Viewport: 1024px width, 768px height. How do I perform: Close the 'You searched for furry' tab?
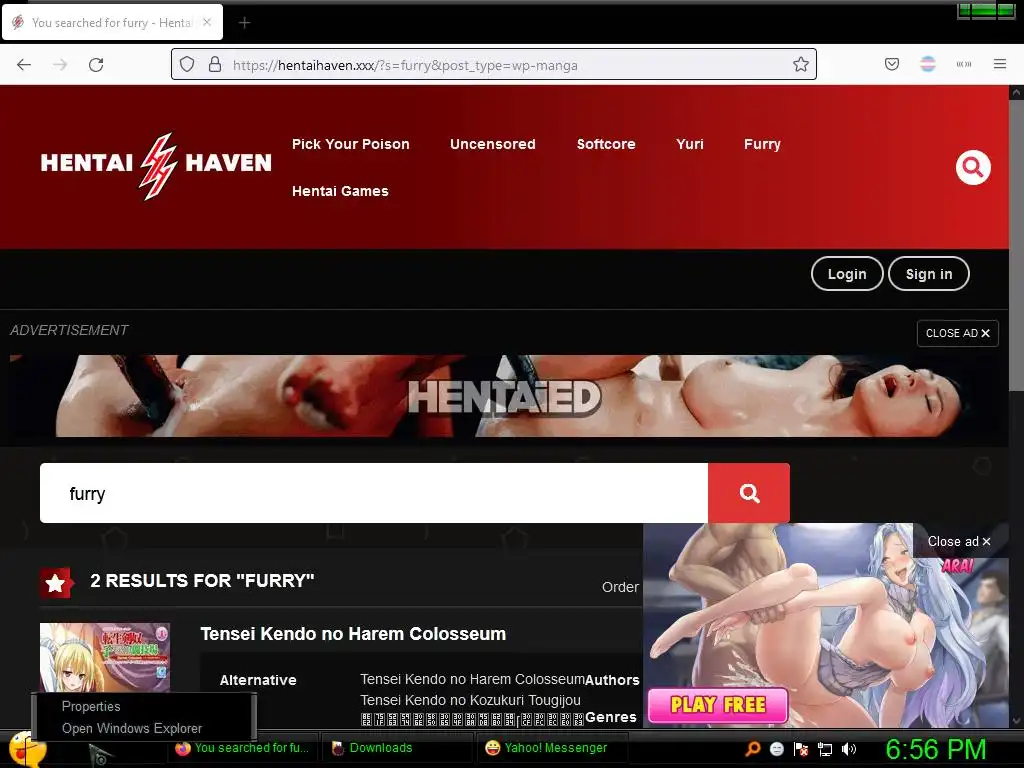pos(207,22)
